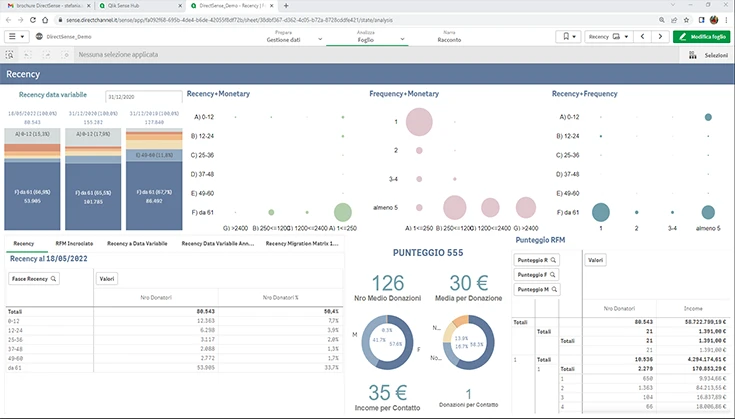Go to the previous sheet arrow

(x=642, y=37)
